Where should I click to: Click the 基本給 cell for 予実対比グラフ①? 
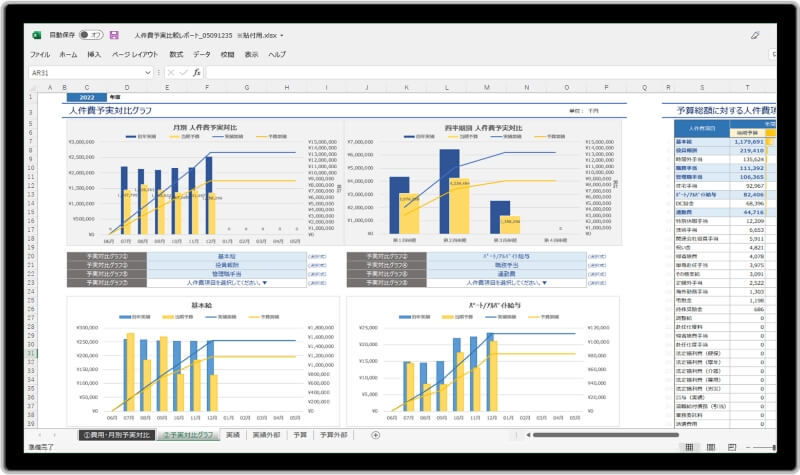[x=225, y=256]
